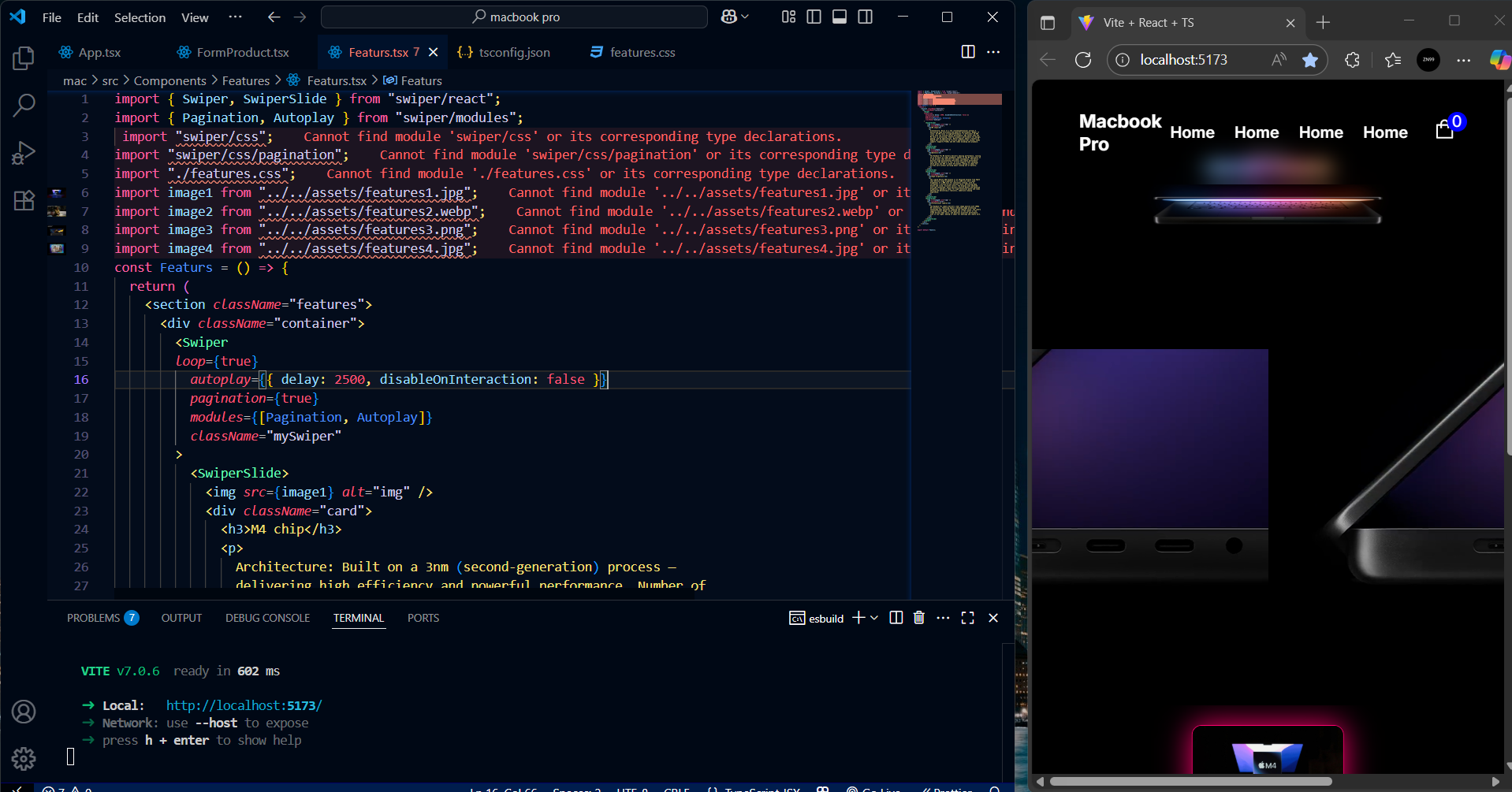Click the Macbook Pro logo on webpage

[1119, 132]
